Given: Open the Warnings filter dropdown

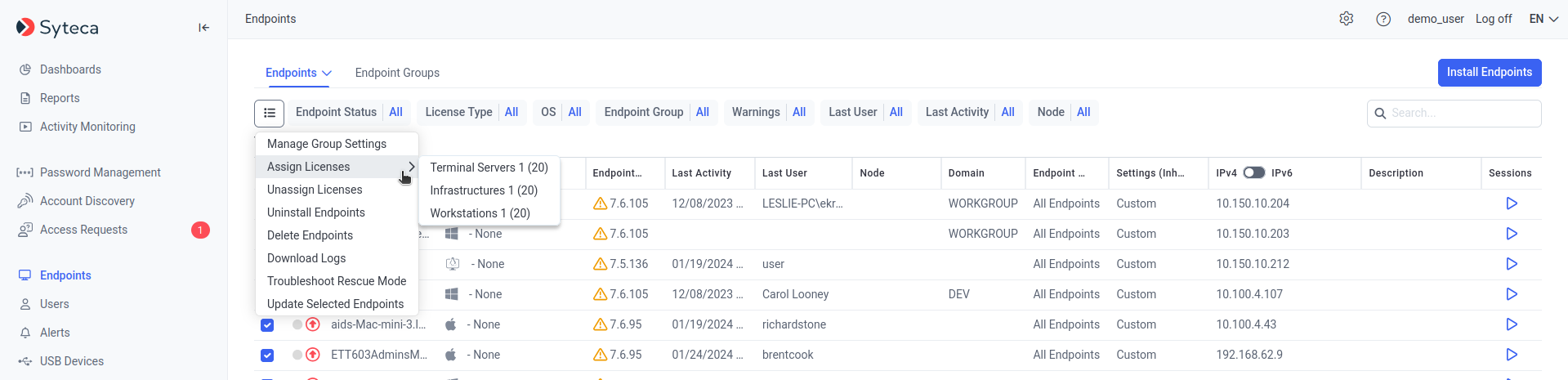Looking at the screenshot, I should (x=768, y=112).
